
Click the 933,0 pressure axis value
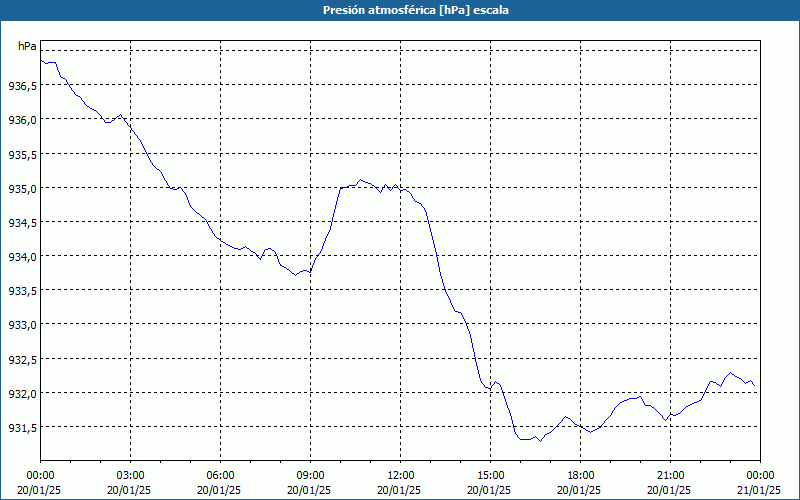(x=22, y=325)
